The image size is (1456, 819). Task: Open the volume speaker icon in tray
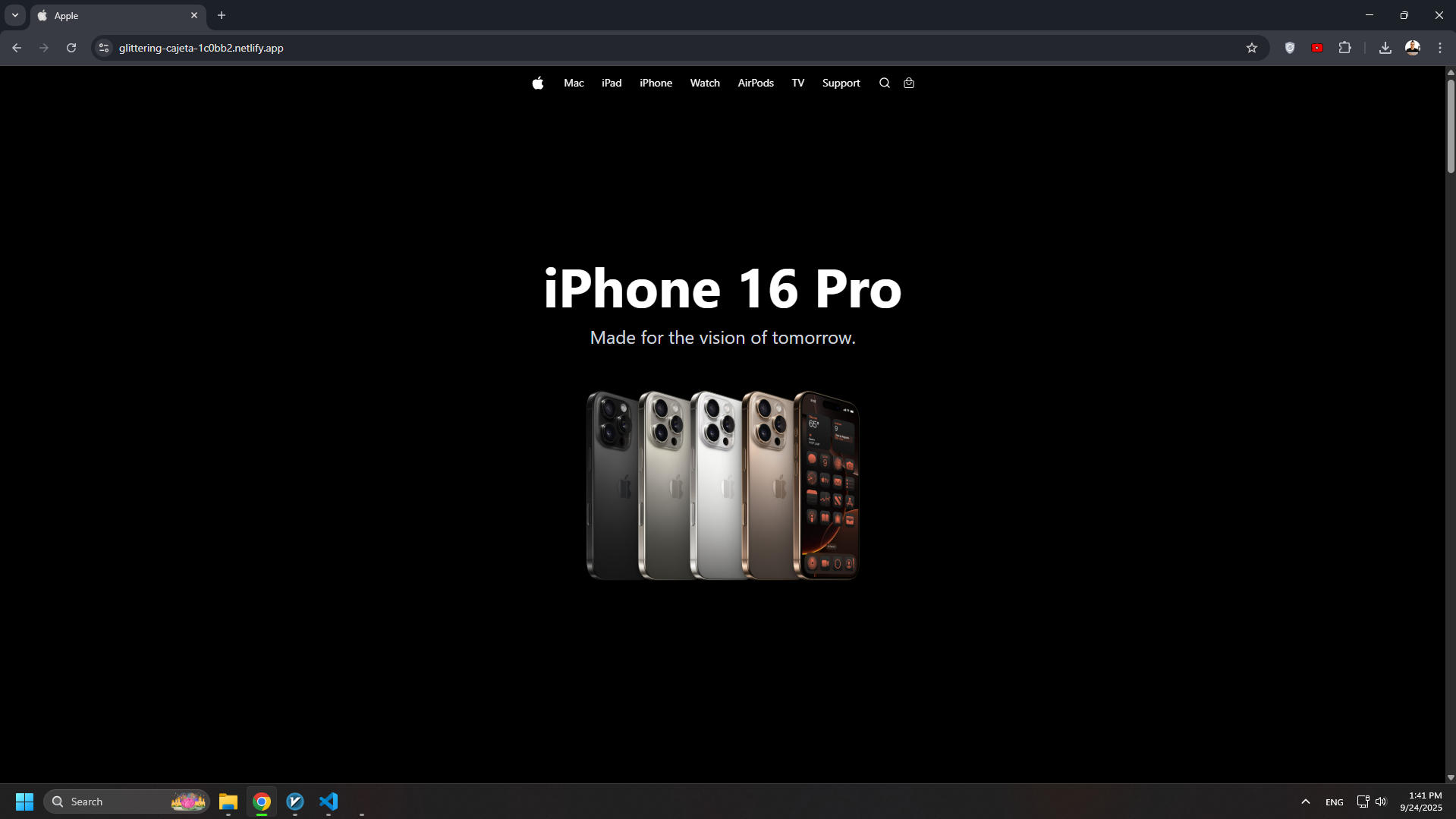point(1381,802)
